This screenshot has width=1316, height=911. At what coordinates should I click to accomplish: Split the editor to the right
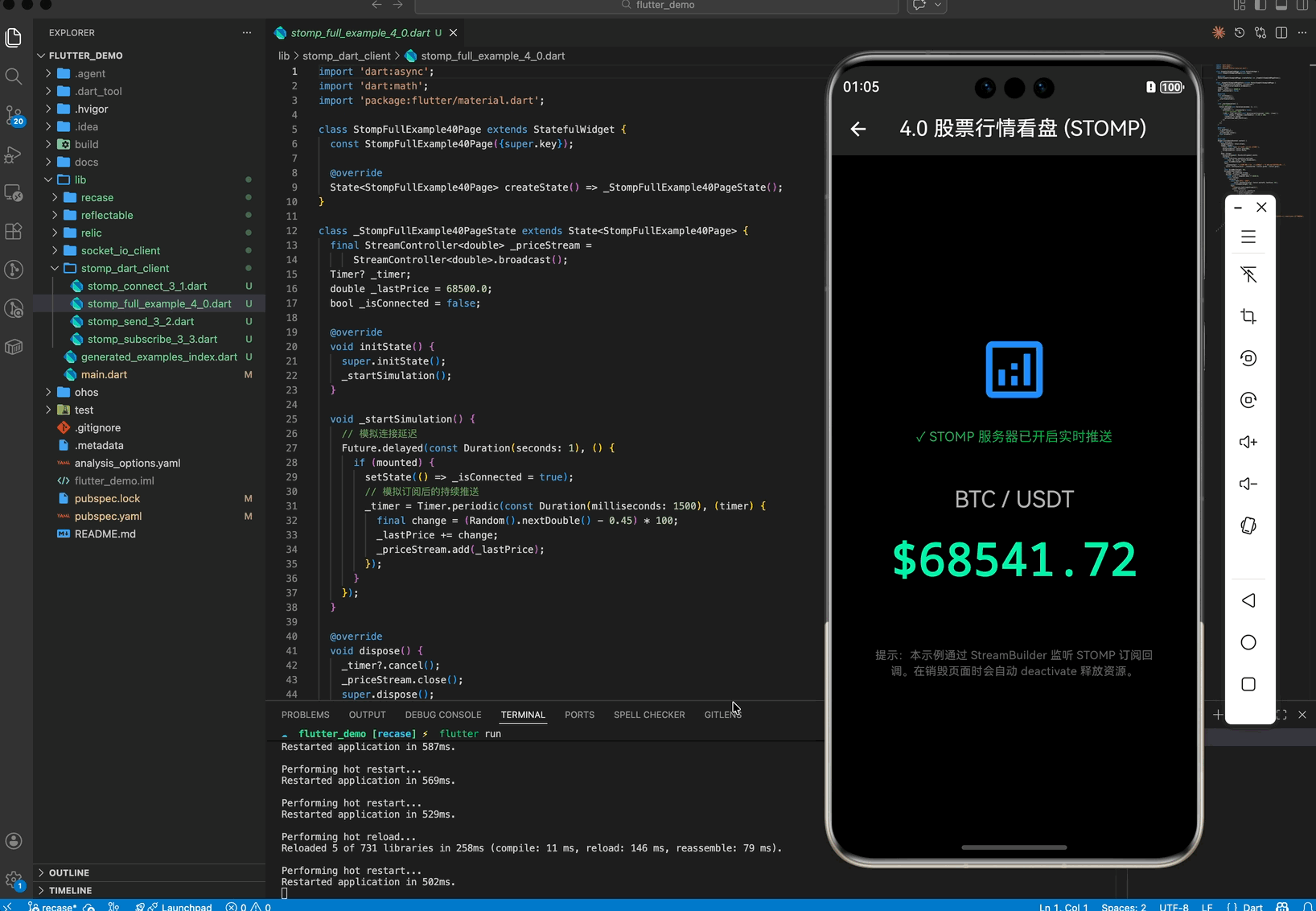pos(1281,33)
